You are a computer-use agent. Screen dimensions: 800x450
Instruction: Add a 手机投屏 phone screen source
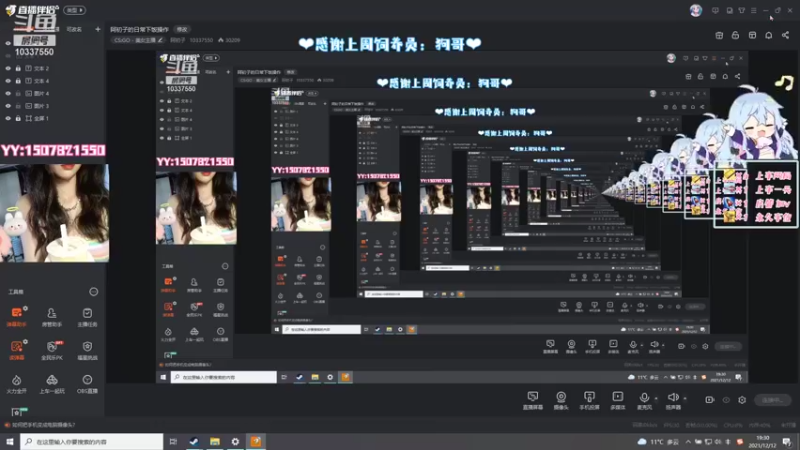(589, 401)
